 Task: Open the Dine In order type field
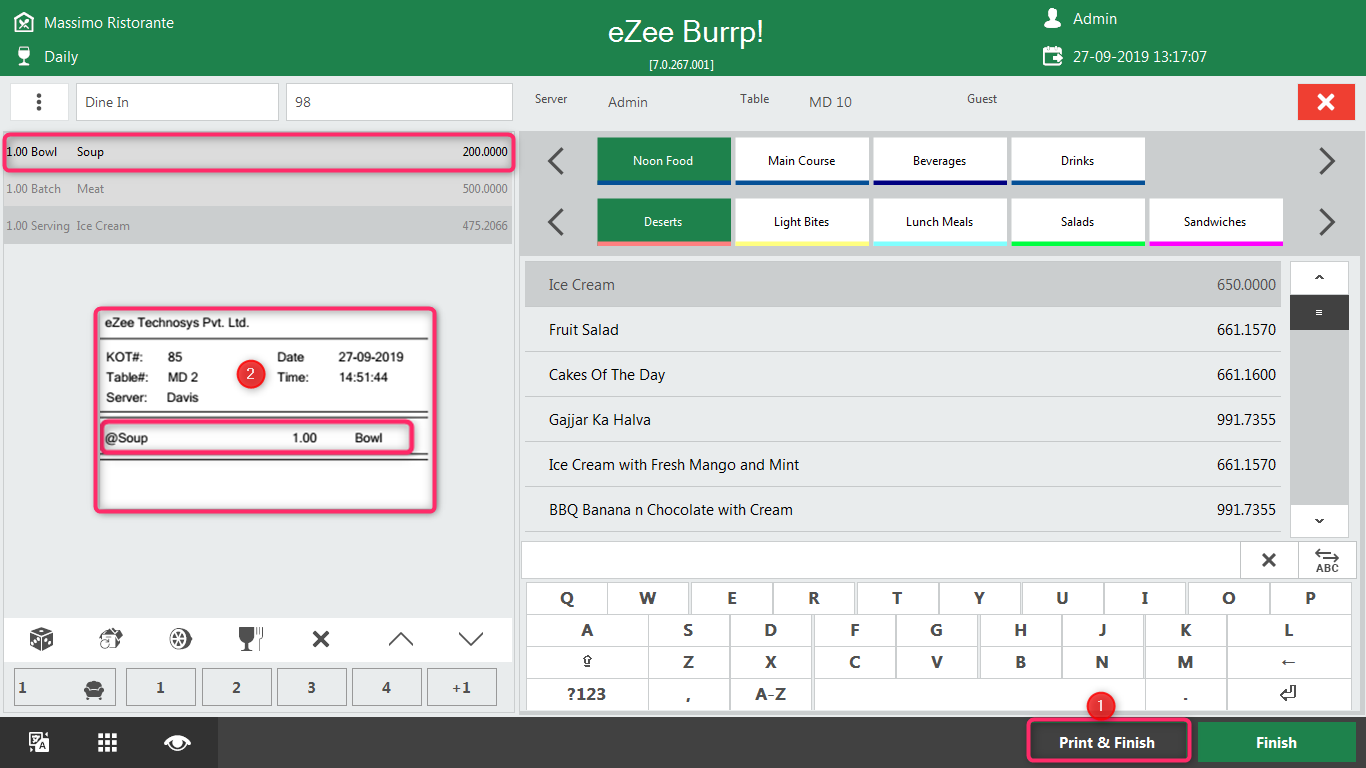177,102
